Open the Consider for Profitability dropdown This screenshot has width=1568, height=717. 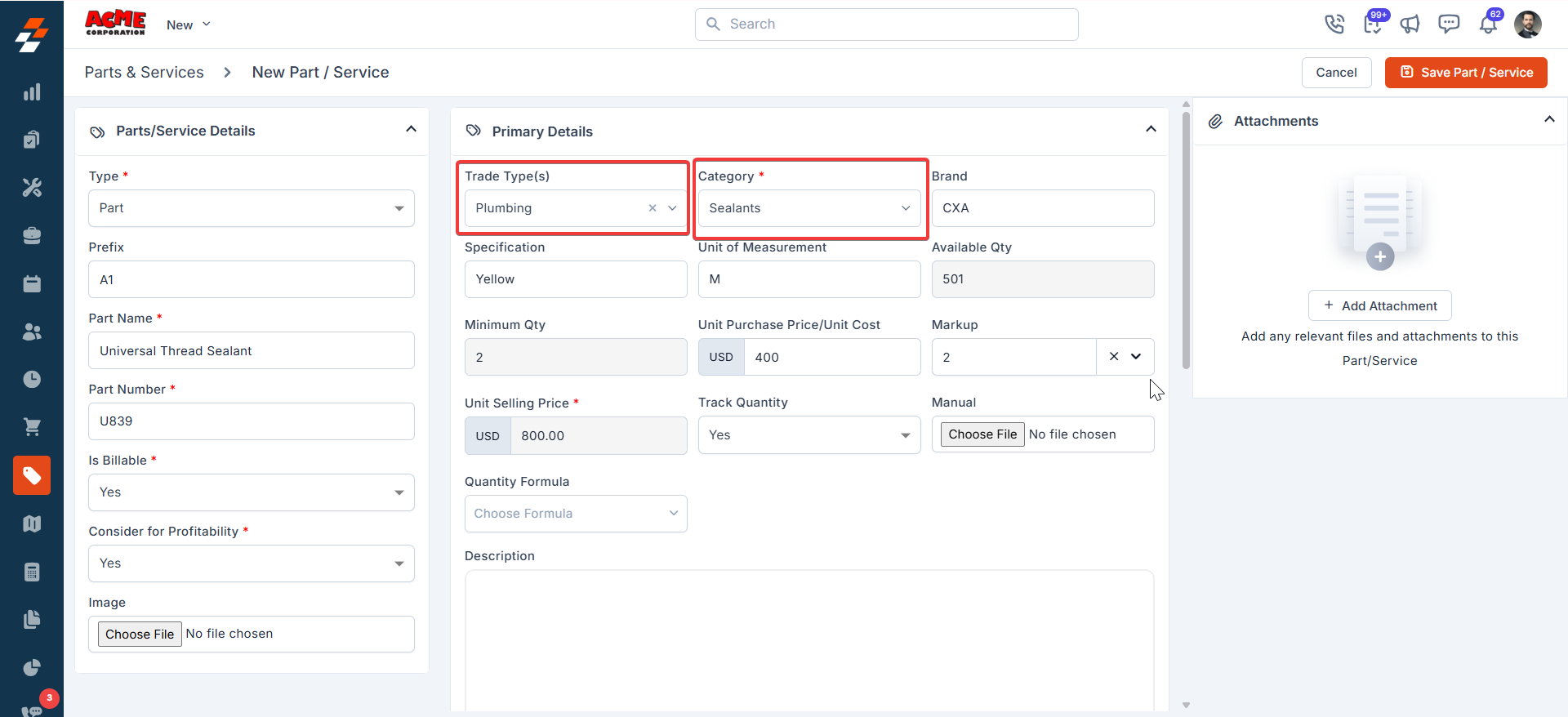(252, 563)
